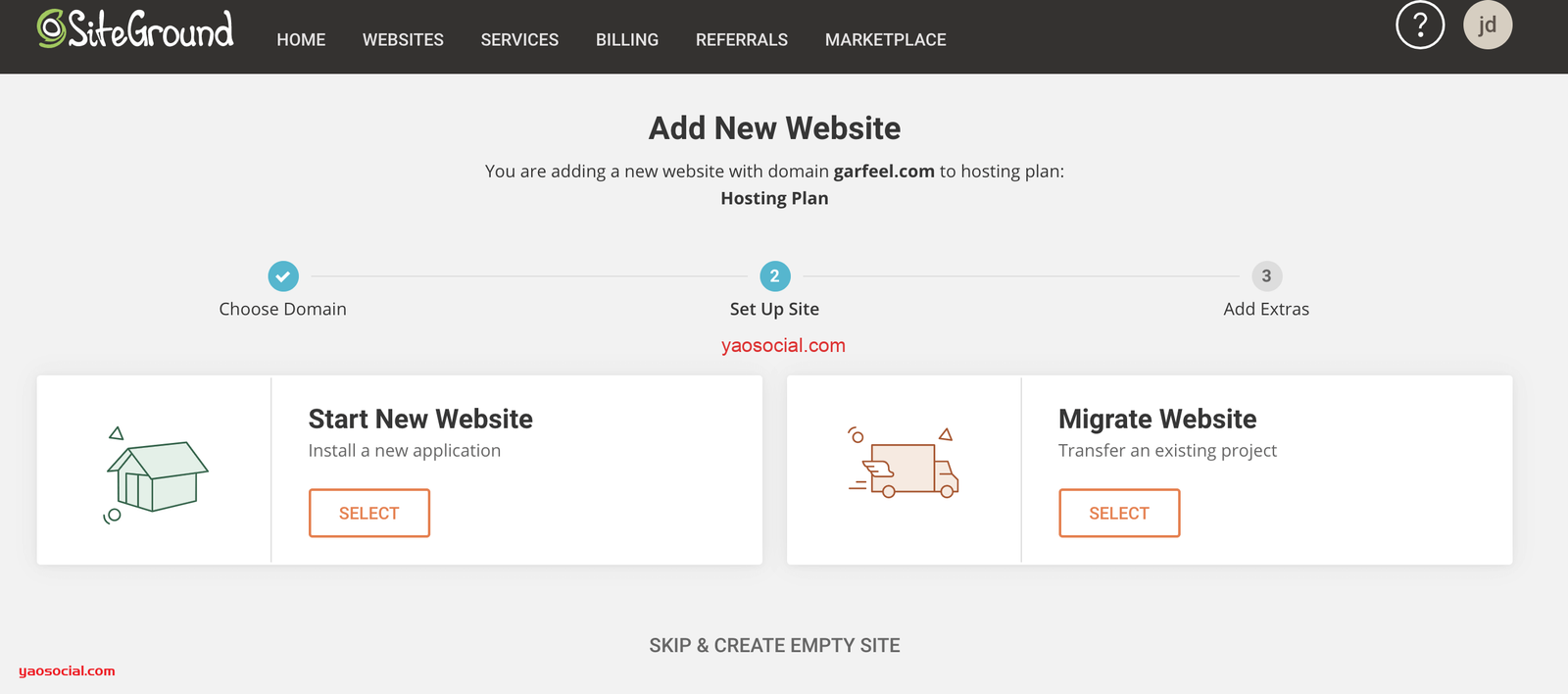Viewport: 1568px width, 694px height.
Task: Click the Start New Website heading
Action: [x=420, y=420]
